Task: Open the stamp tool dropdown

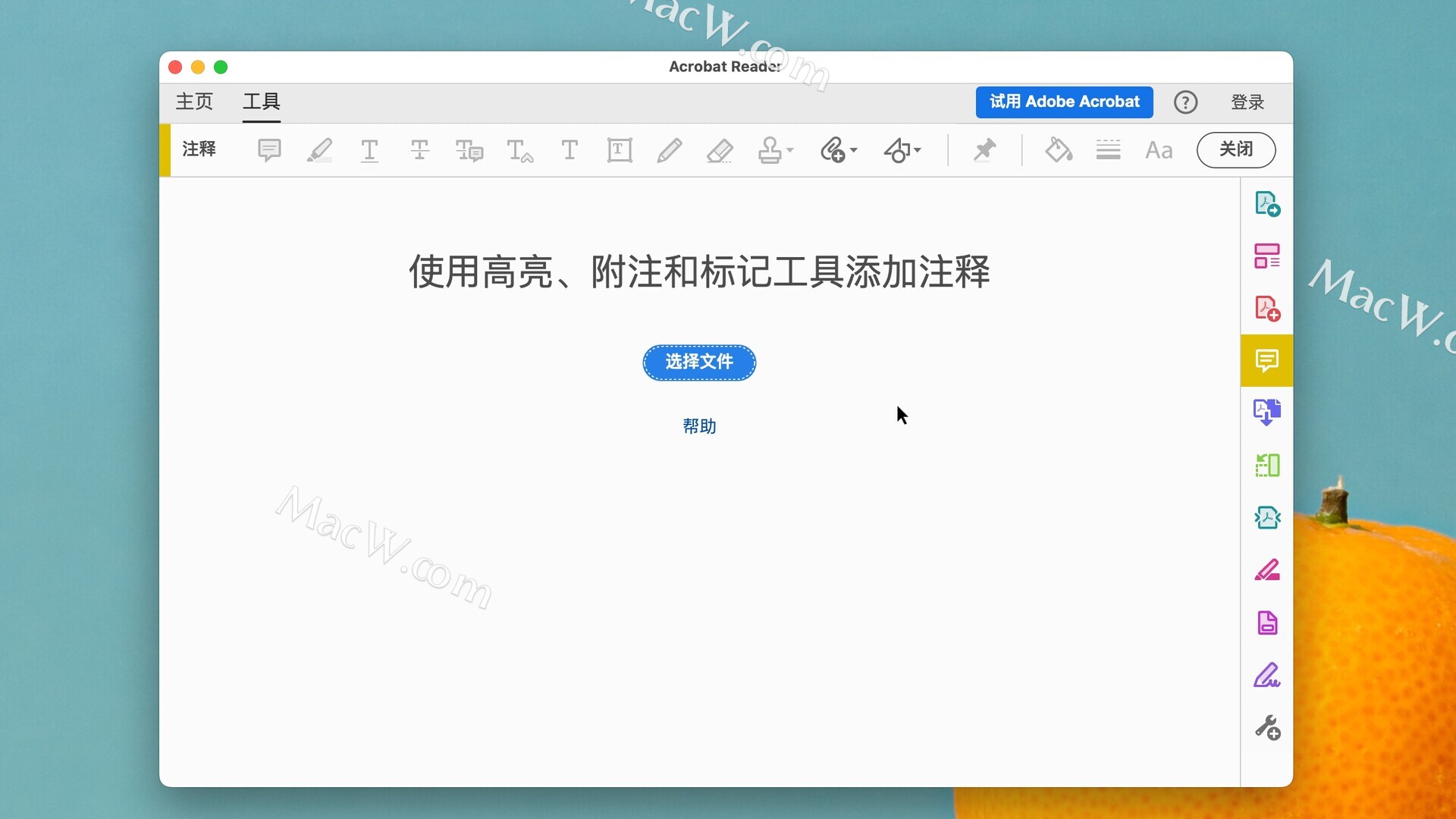Action: click(x=776, y=150)
